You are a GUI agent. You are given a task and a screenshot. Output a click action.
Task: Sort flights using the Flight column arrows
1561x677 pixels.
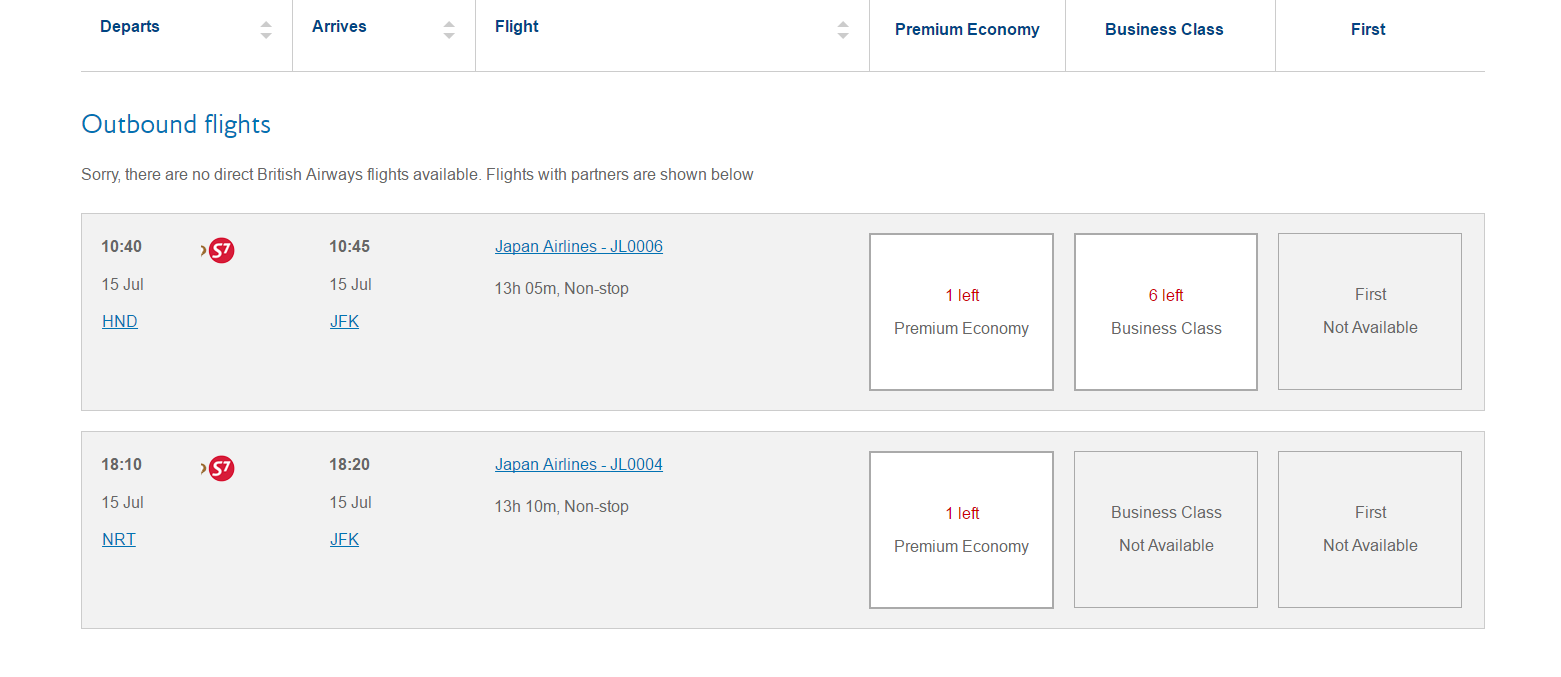coord(843,30)
